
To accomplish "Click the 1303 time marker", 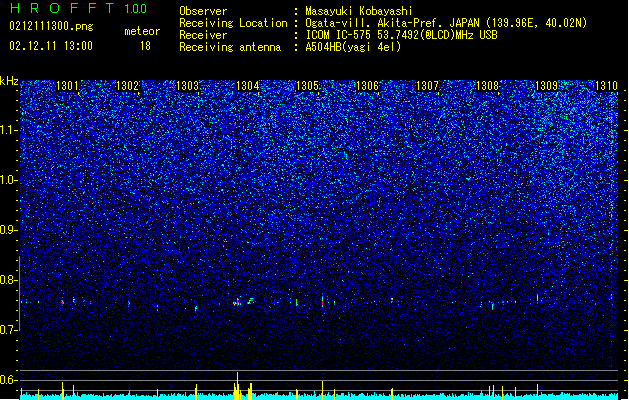I will [187, 86].
